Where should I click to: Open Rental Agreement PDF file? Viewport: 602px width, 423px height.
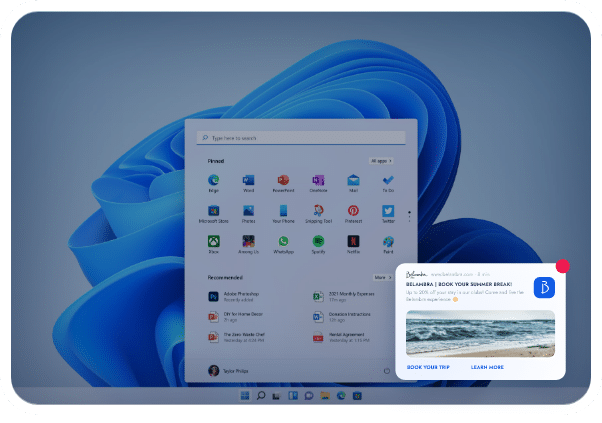pyautogui.click(x=341, y=337)
